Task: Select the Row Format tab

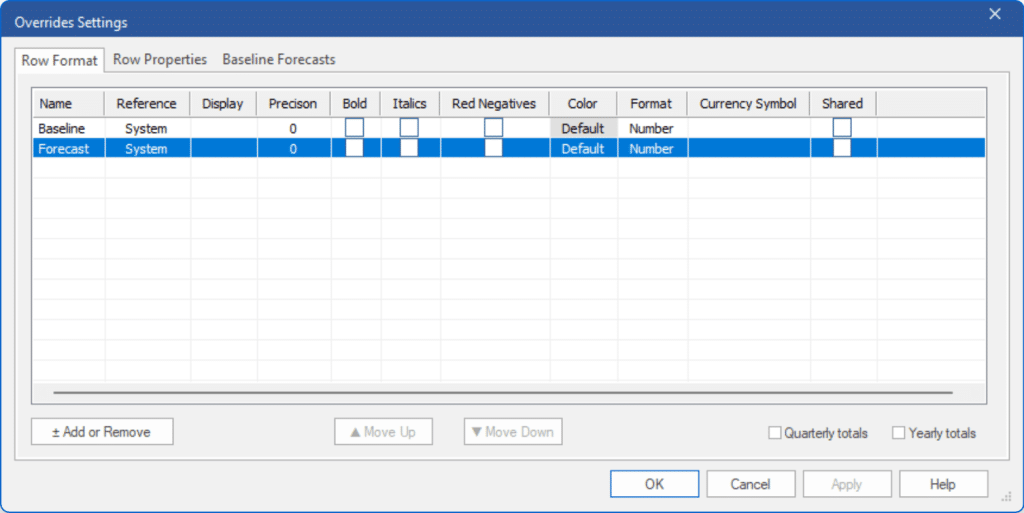Action: [60, 61]
